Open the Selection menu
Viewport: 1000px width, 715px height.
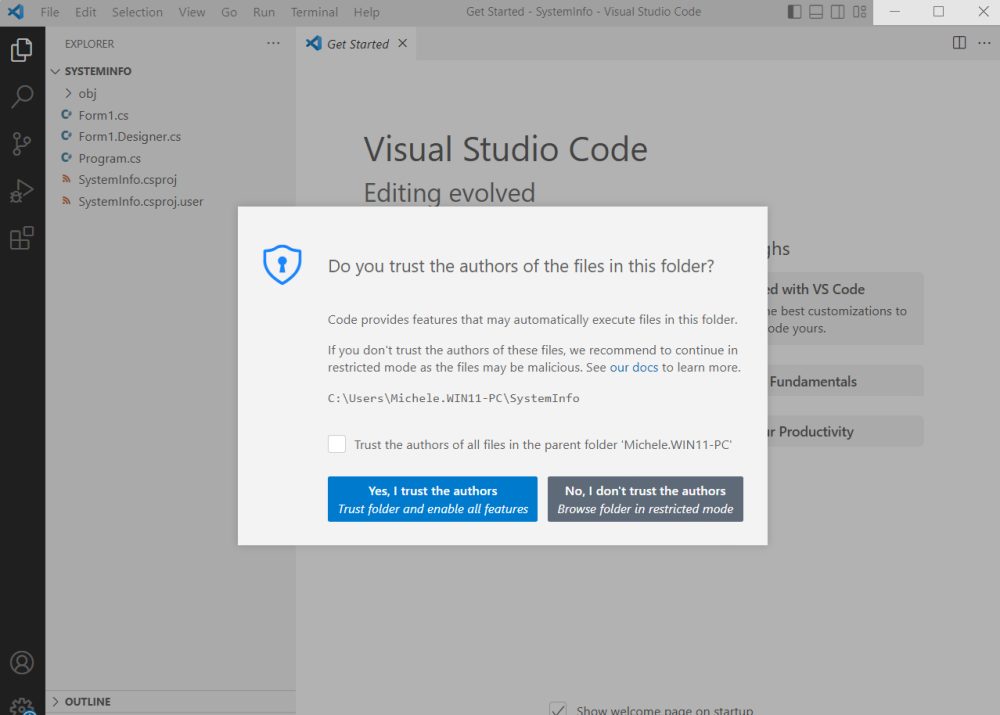[x=137, y=12]
